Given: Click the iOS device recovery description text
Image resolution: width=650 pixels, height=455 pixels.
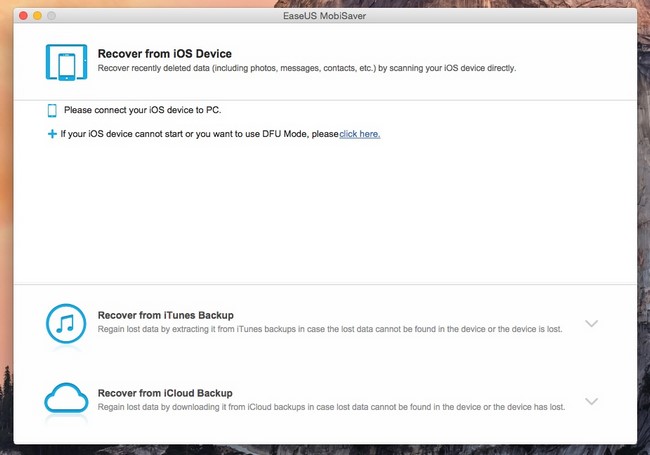Looking at the screenshot, I should coord(307,68).
